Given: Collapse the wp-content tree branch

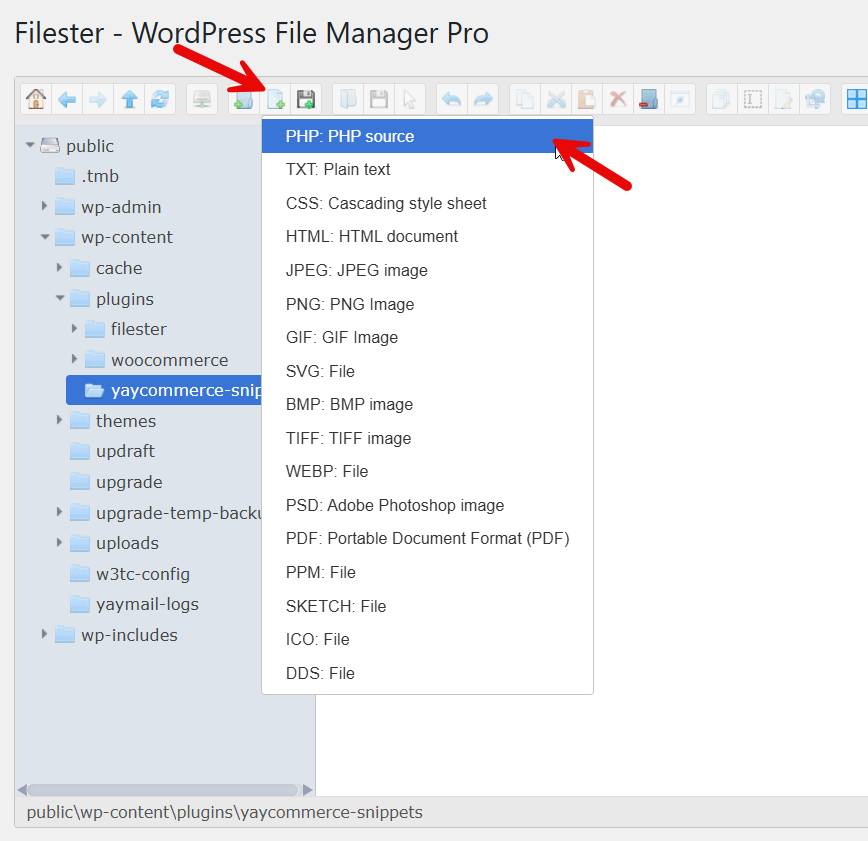Looking at the screenshot, I should (x=46, y=237).
